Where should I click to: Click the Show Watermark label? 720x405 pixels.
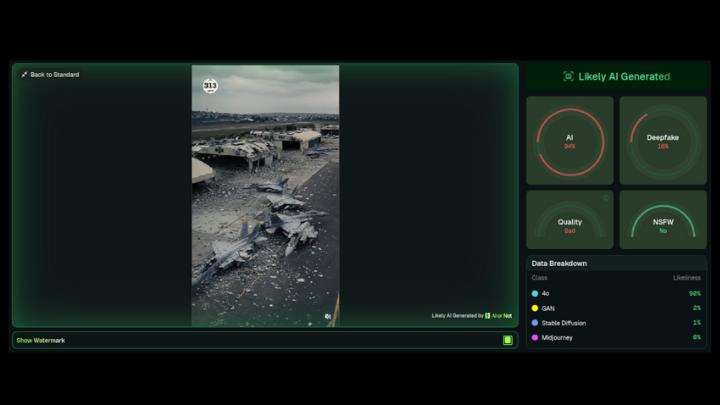tap(41, 340)
